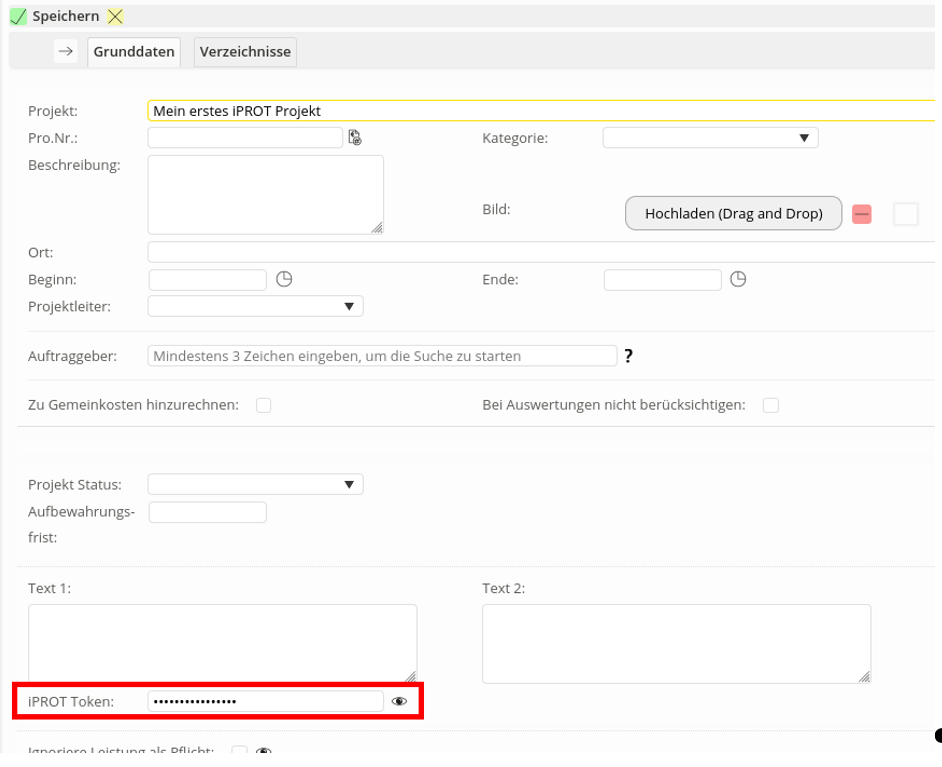The height and width of the screenshot is (767, 942).
Task: Open the Verzeichnisse tab
Action: 245,52
